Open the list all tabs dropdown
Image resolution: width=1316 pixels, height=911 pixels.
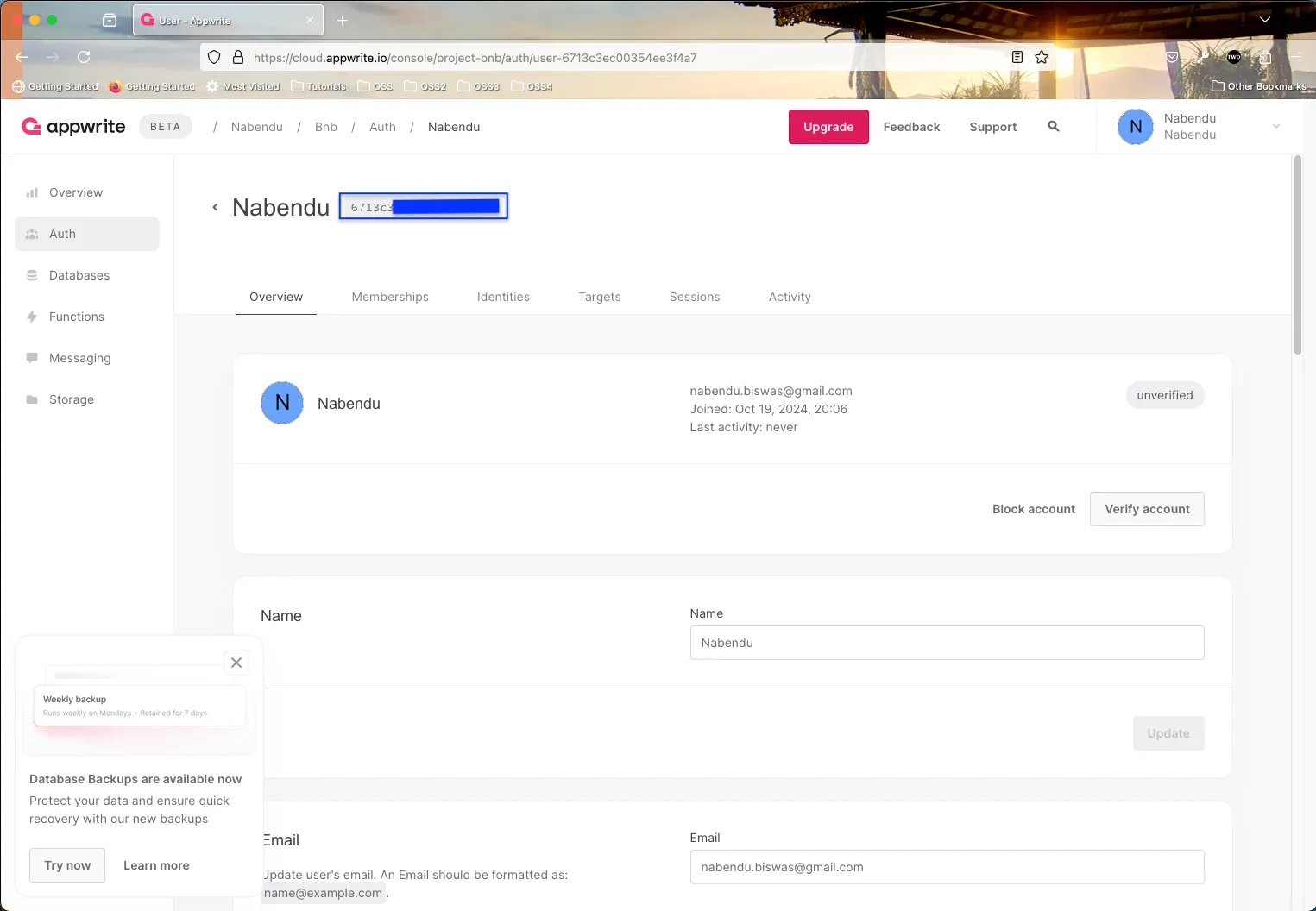(1265, 20)
